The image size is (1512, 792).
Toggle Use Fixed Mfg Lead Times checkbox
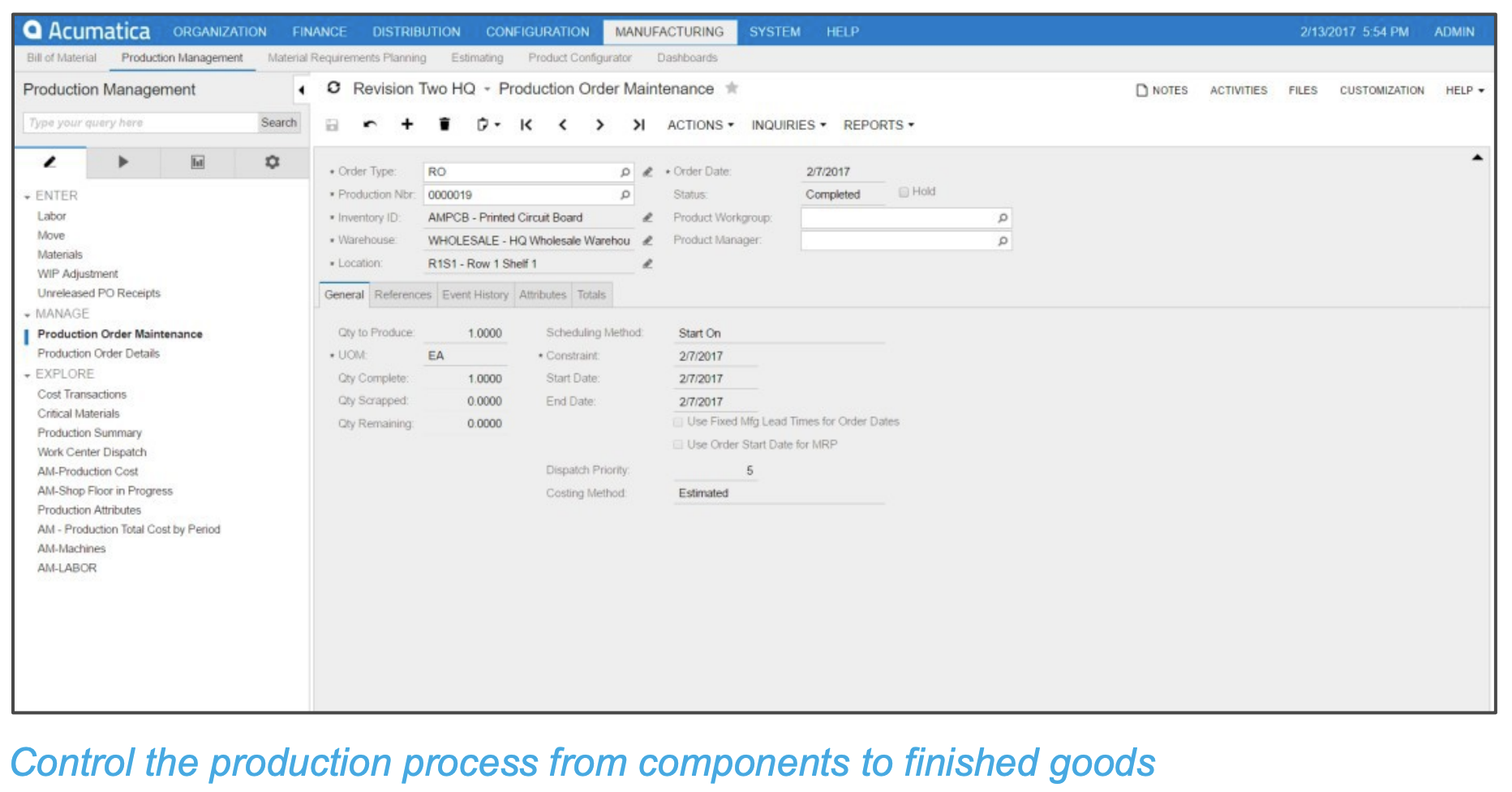678,422
